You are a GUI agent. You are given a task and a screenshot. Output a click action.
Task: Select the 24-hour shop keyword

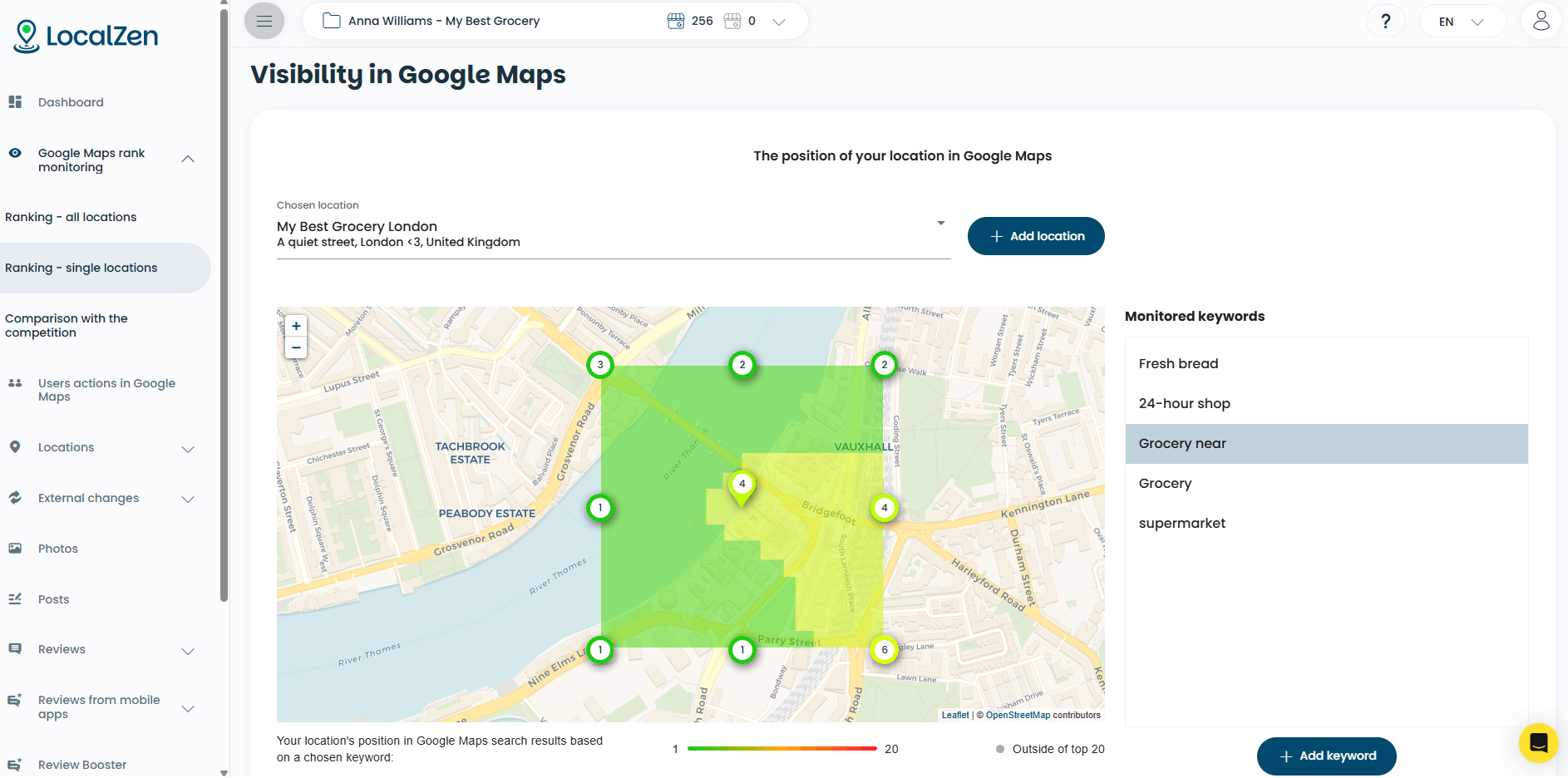click(x=1327, y=404)
